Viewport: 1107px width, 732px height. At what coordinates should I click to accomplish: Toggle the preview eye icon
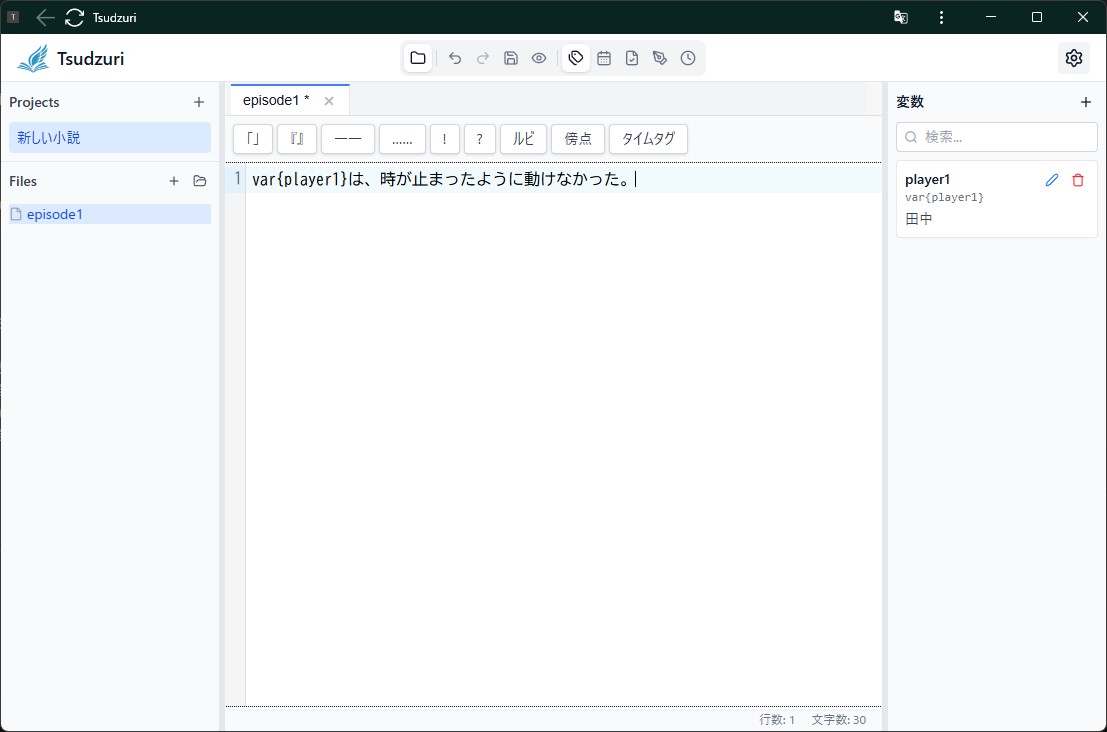pos(539,58)
